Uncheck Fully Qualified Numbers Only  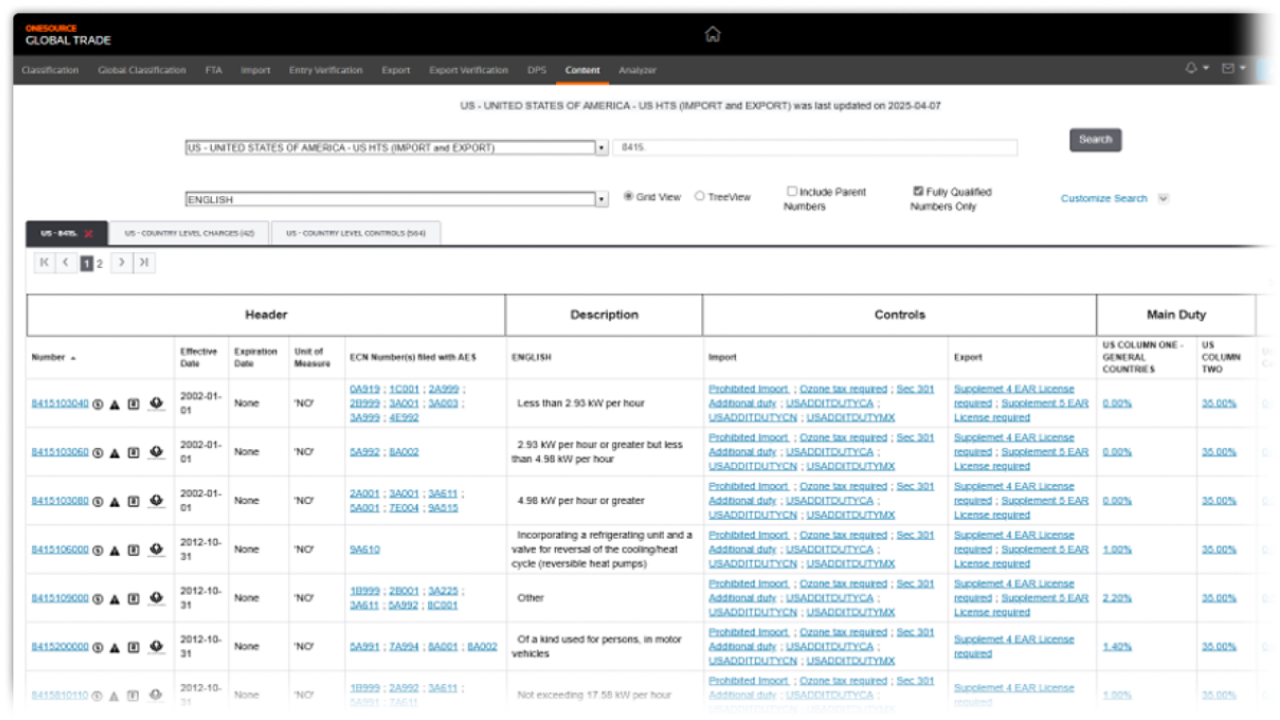tap(918, 191)
